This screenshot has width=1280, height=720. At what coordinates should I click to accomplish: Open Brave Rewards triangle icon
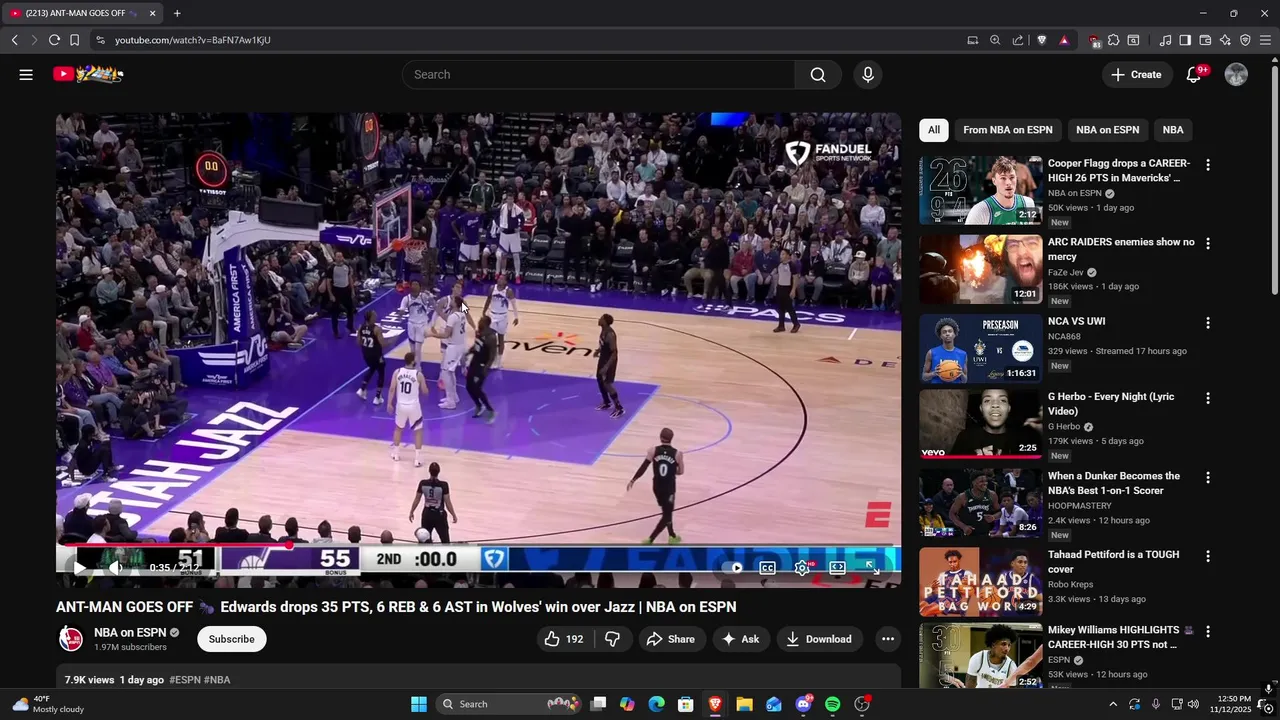1063,40
